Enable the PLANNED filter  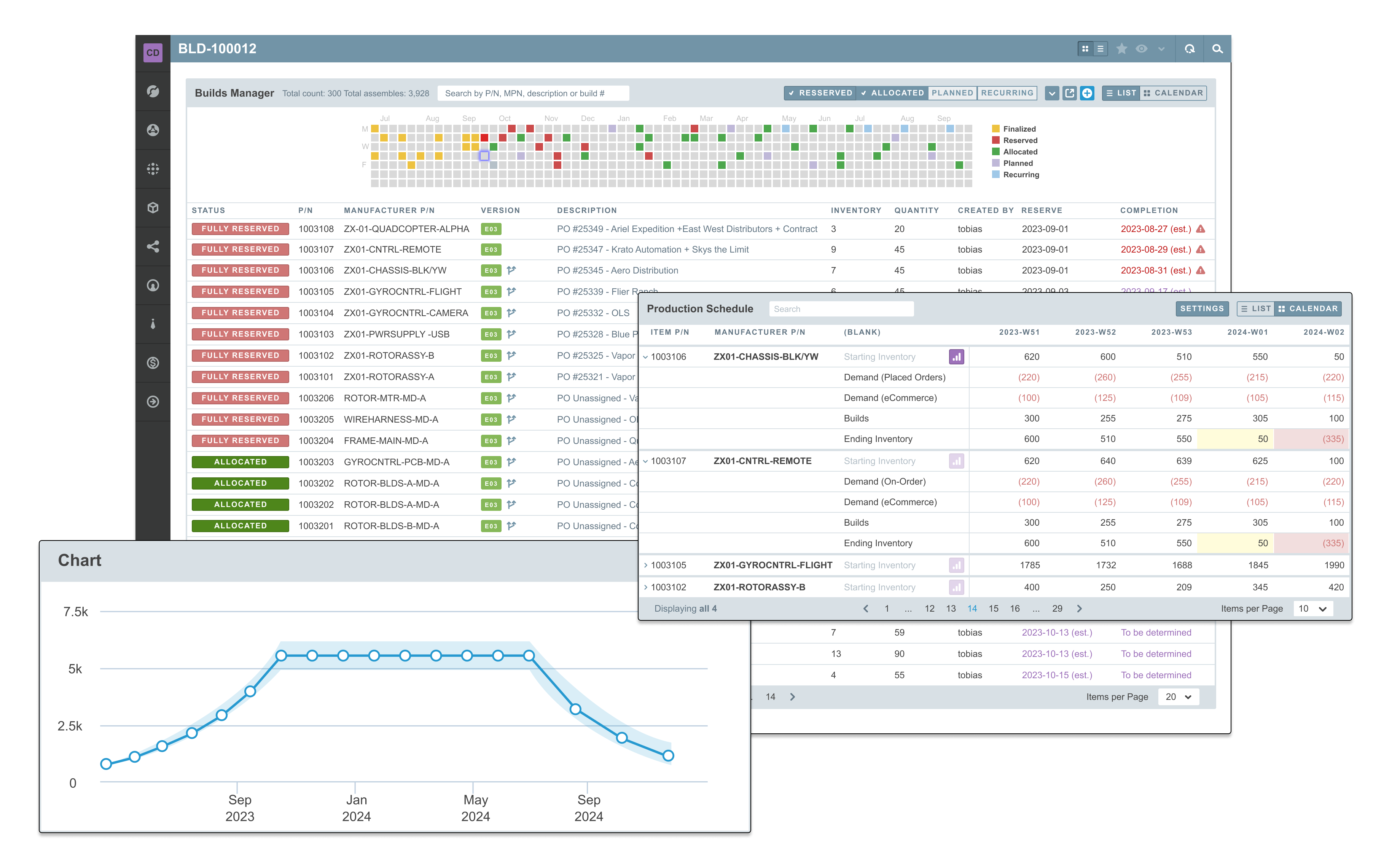pyautogui.click(x=953, y=92)
